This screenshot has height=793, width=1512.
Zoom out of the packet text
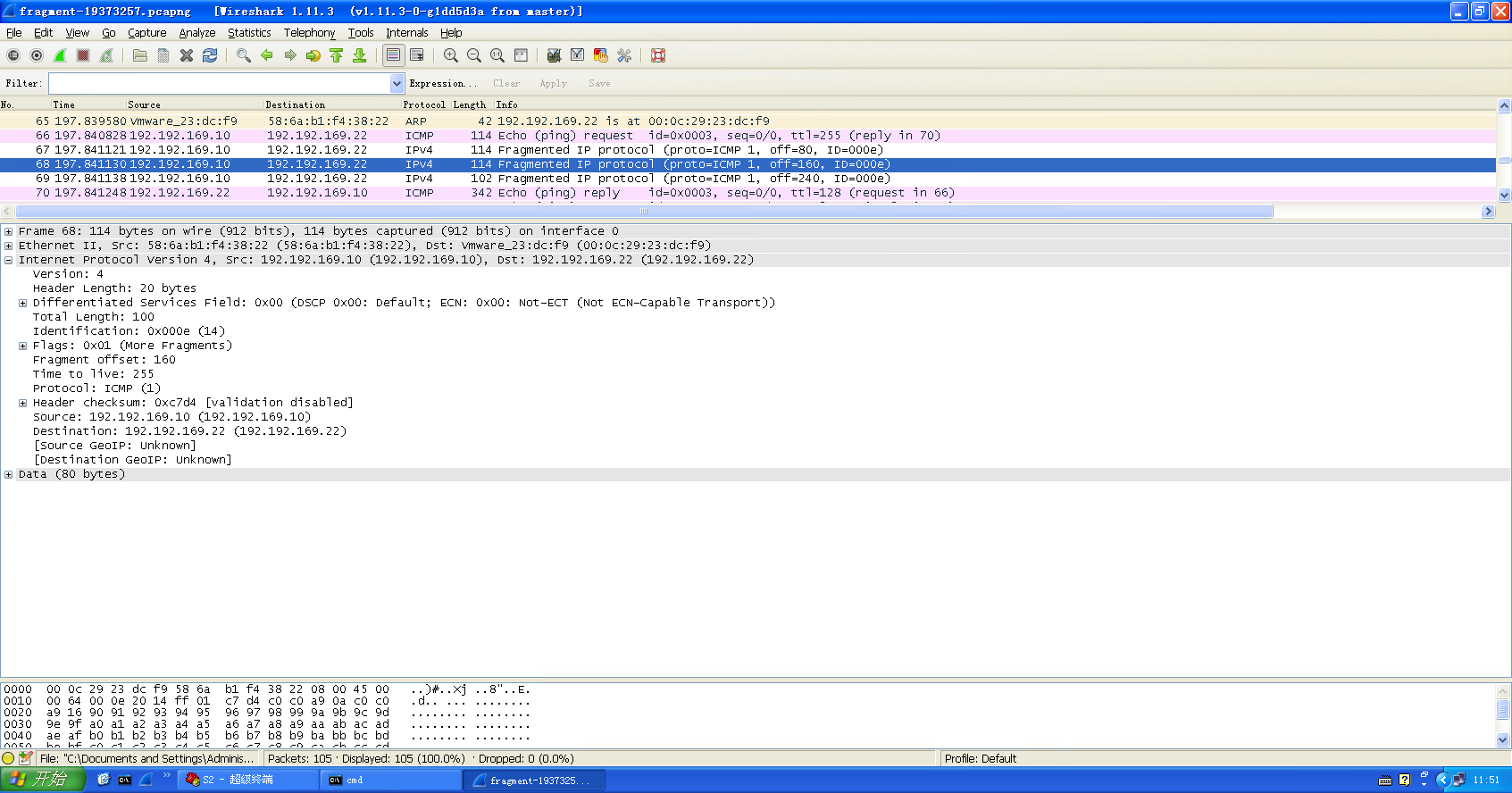(x=474, y=55)
